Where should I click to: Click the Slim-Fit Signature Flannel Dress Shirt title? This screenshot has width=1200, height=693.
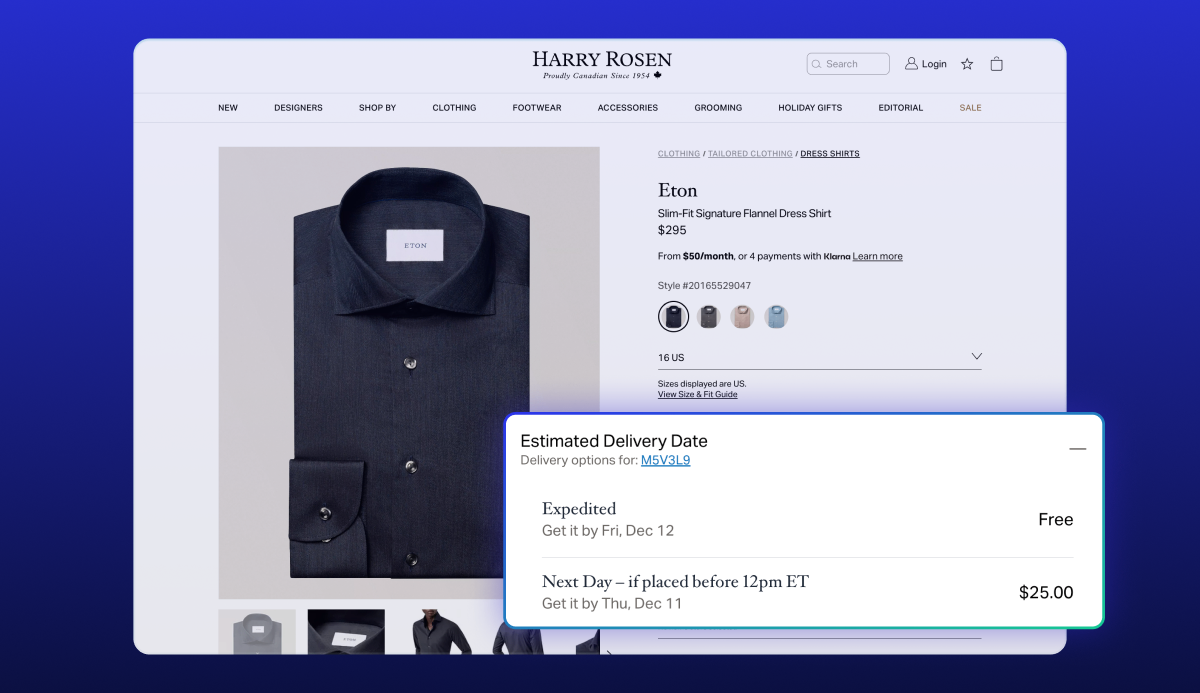coord(744,213)
